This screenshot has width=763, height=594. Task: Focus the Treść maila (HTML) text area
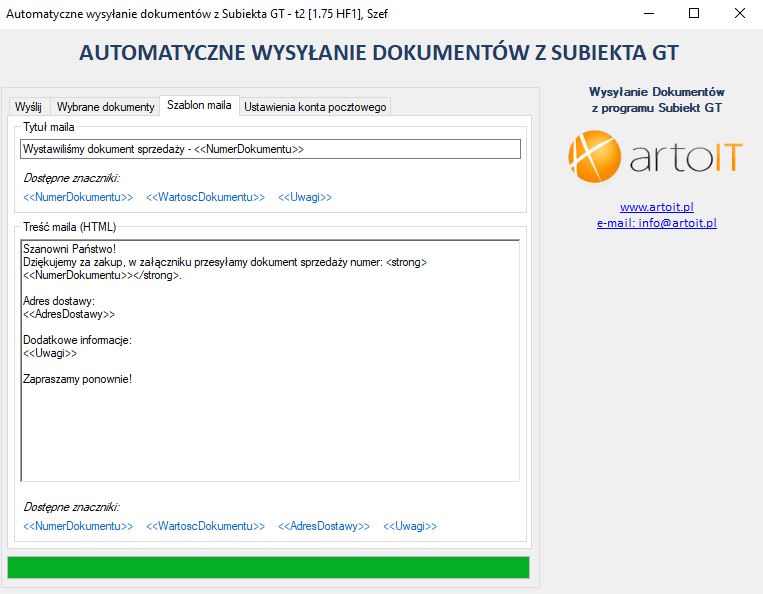click(270, 360)
